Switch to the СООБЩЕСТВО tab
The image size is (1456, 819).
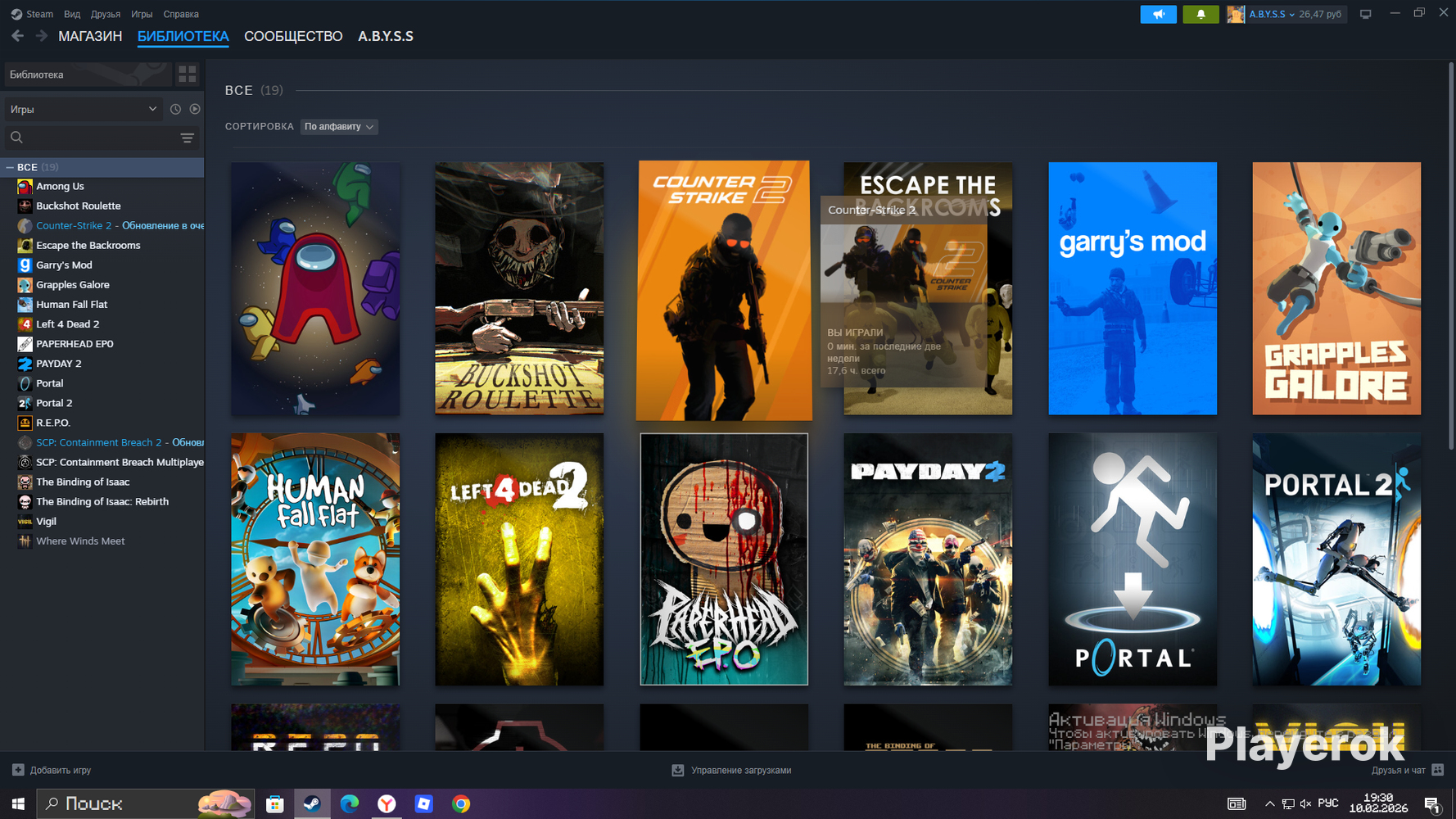(x=293, y=36)
